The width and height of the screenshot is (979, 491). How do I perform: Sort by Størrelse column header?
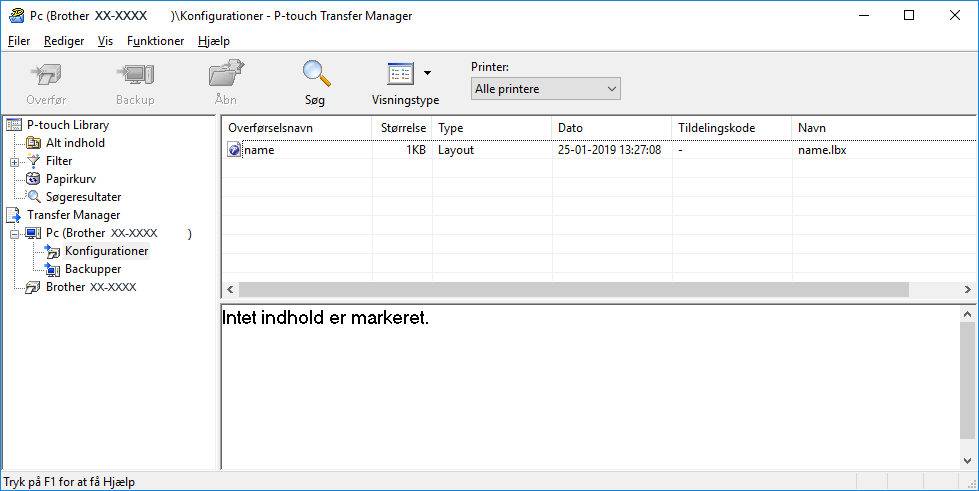[401, 128]
